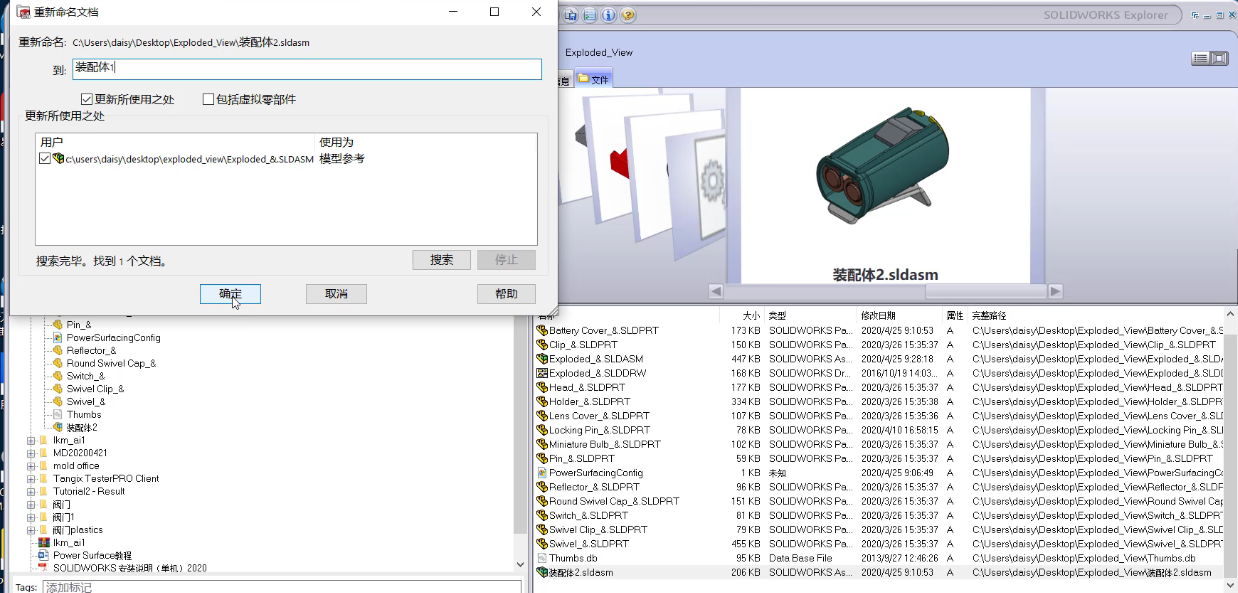Click the Tags 添加标记 input field
The image size is (1238, 593).
pyautogui.click(x=283, y=587)
